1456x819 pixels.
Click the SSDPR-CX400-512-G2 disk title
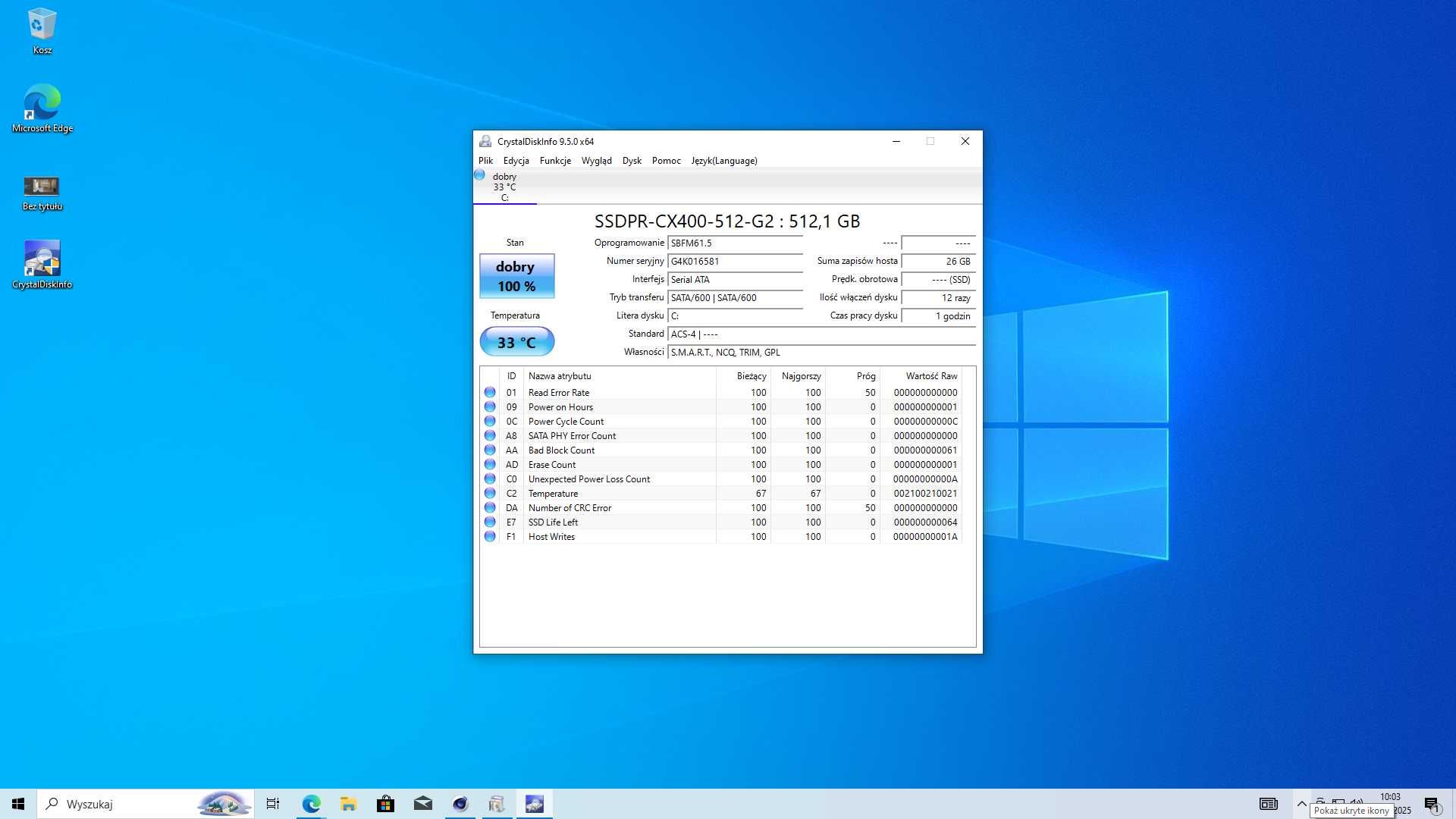(x=727, y=221)
